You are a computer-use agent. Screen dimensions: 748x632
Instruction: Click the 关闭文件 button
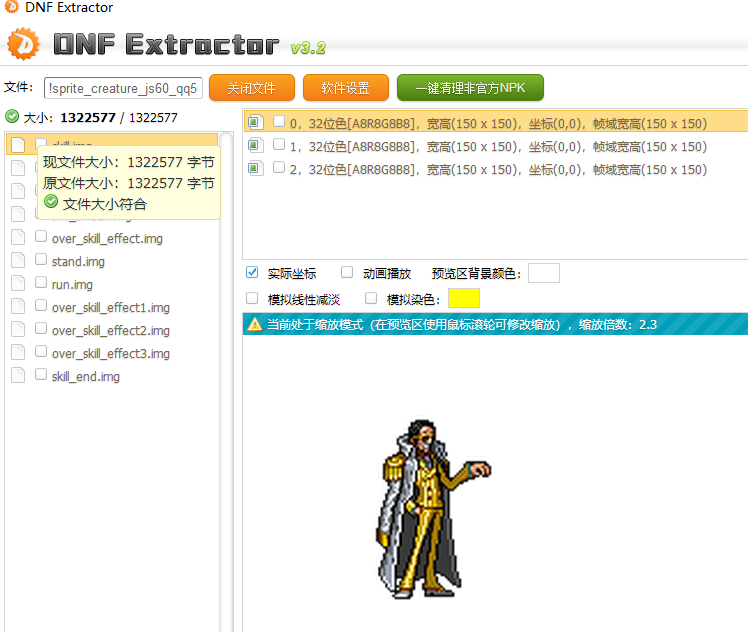[x=251, y=88]
